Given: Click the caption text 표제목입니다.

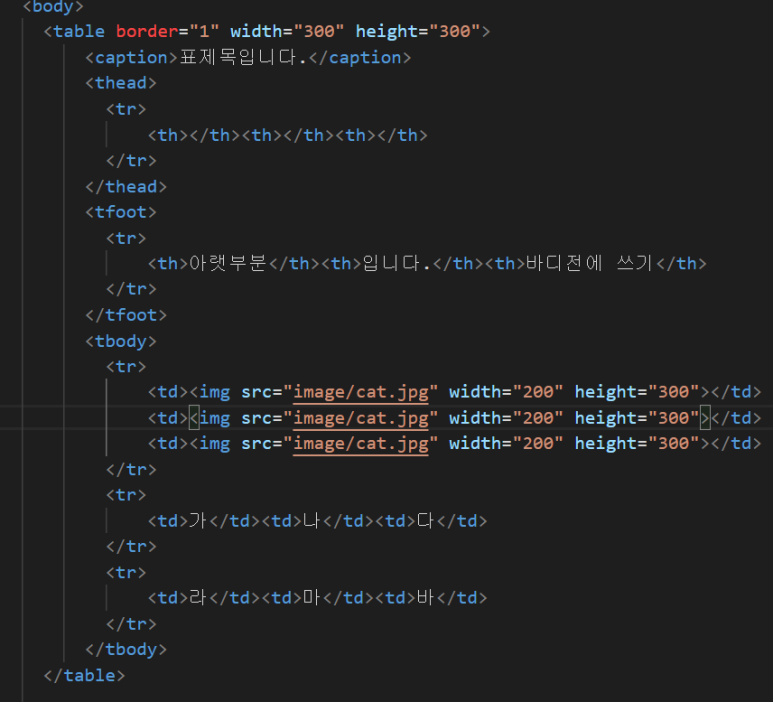Looking at the screenshot, I should (244, 58).
